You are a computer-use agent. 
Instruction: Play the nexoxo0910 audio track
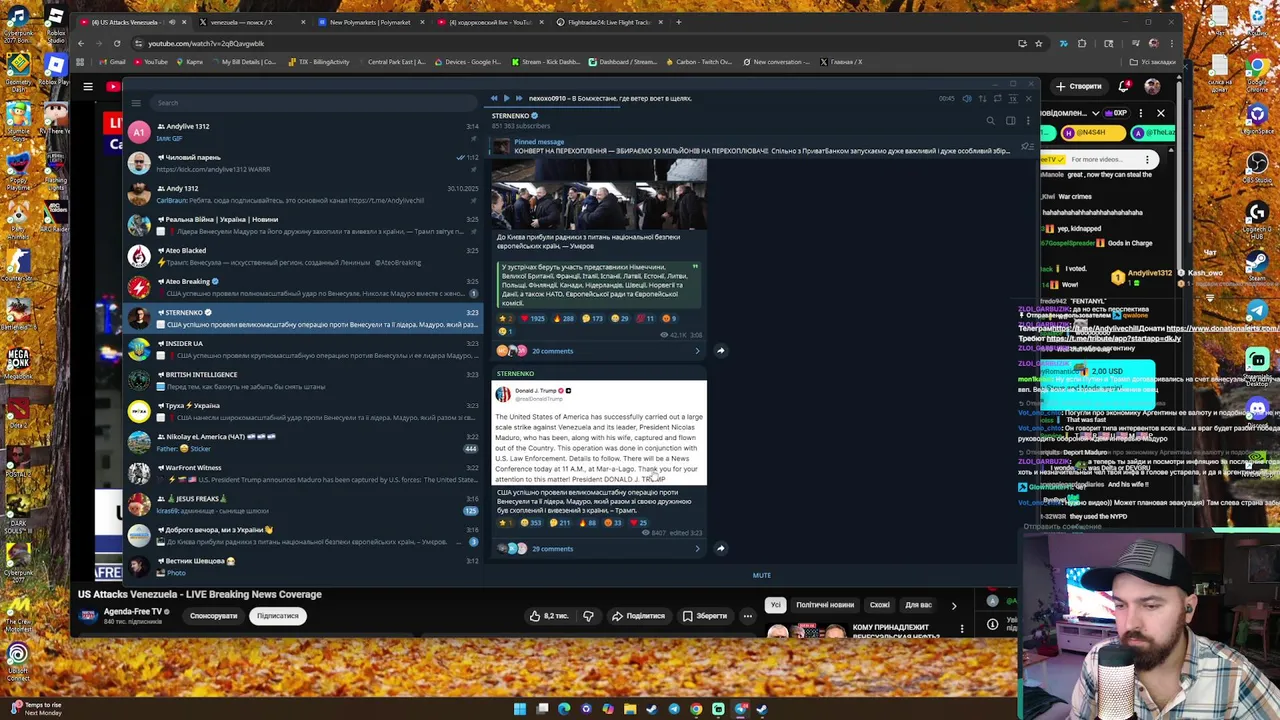pos(506,98)
